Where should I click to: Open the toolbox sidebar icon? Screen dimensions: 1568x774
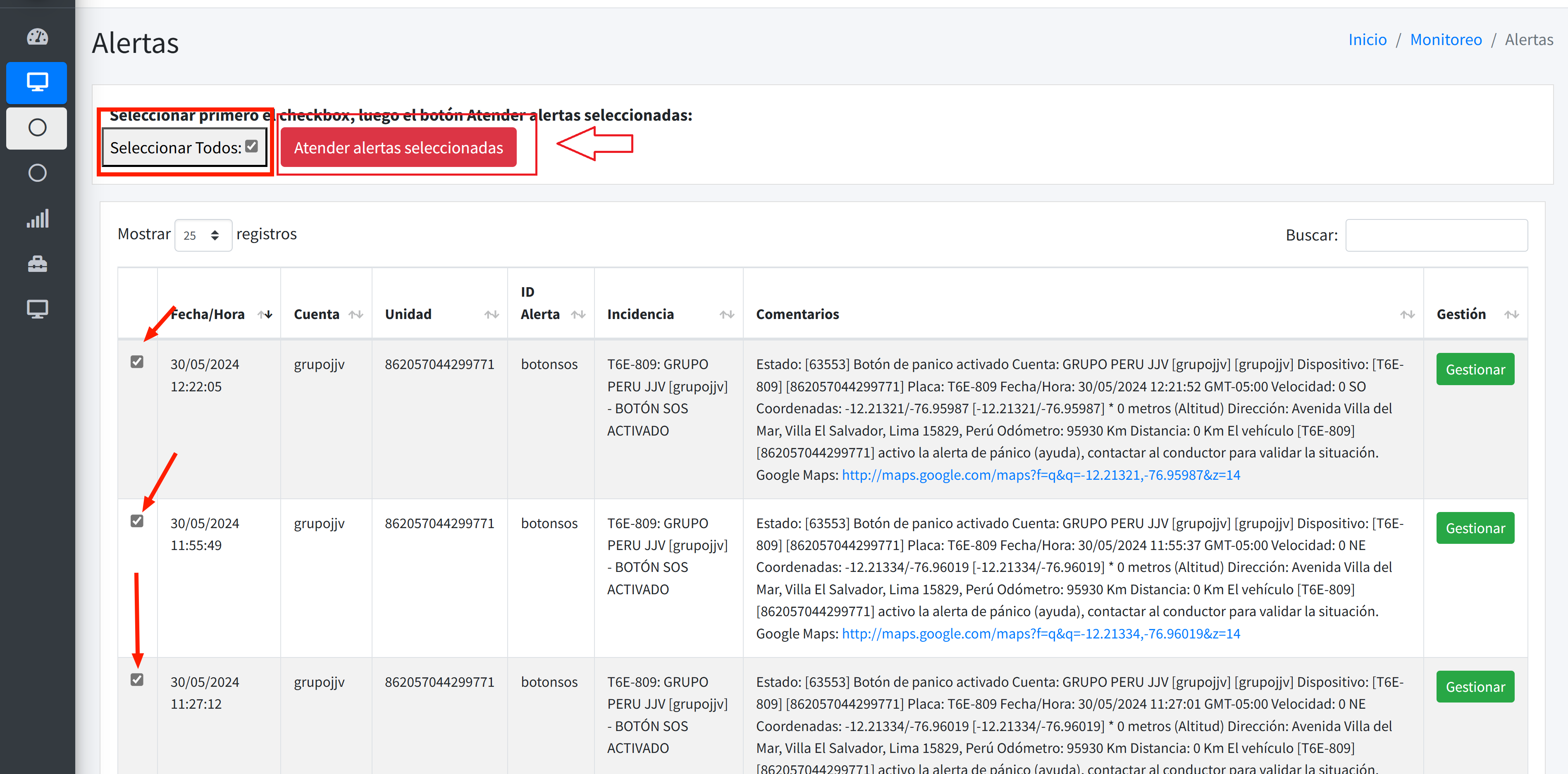tap(37, 264)
